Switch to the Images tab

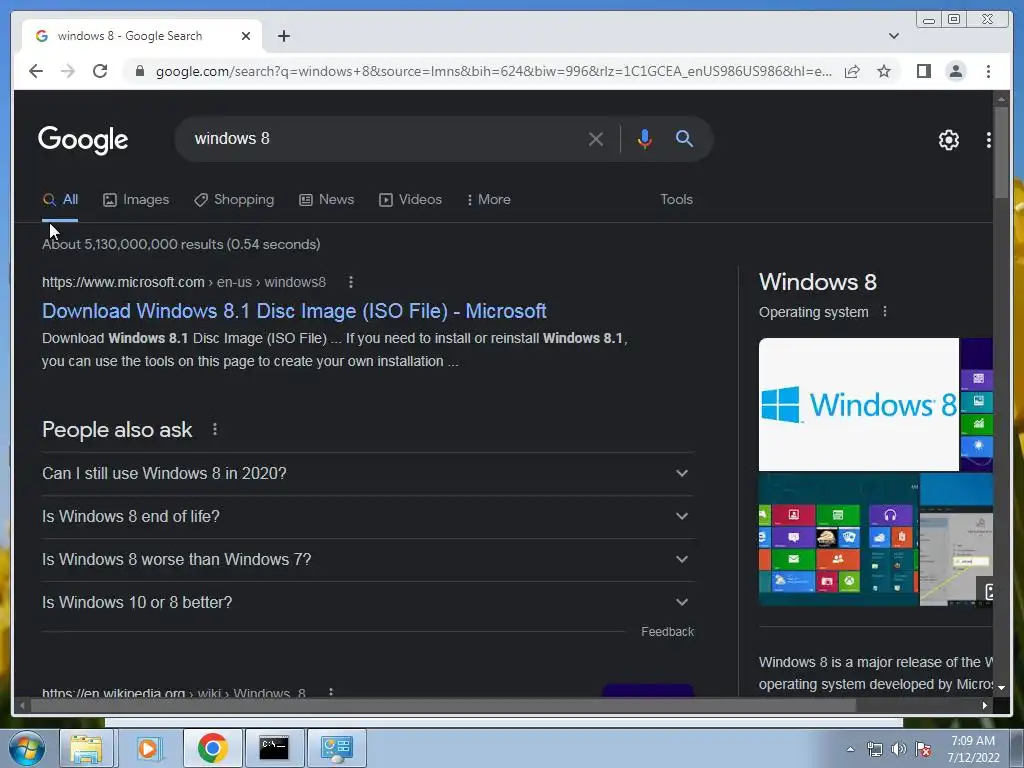[136, 200]
